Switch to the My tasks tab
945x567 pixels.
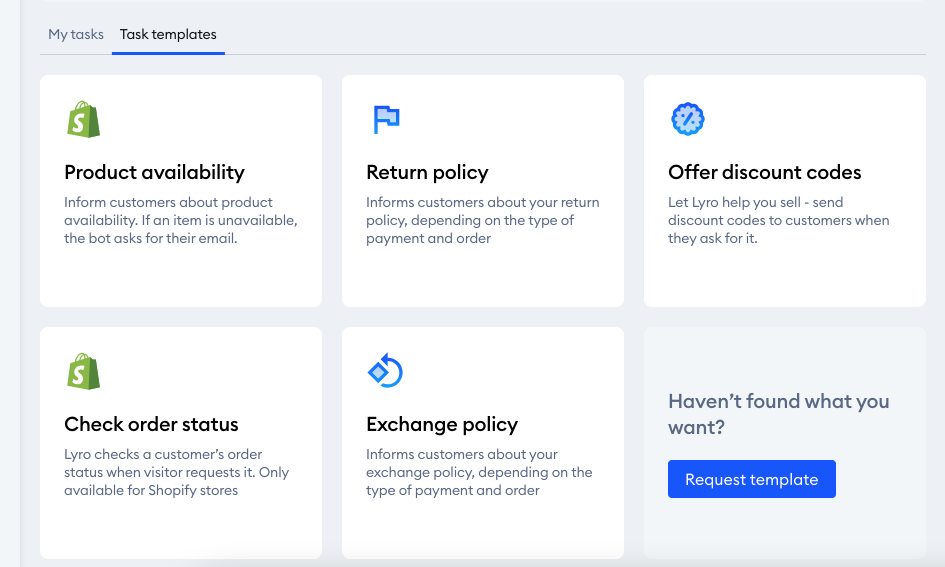pos(76,34)
